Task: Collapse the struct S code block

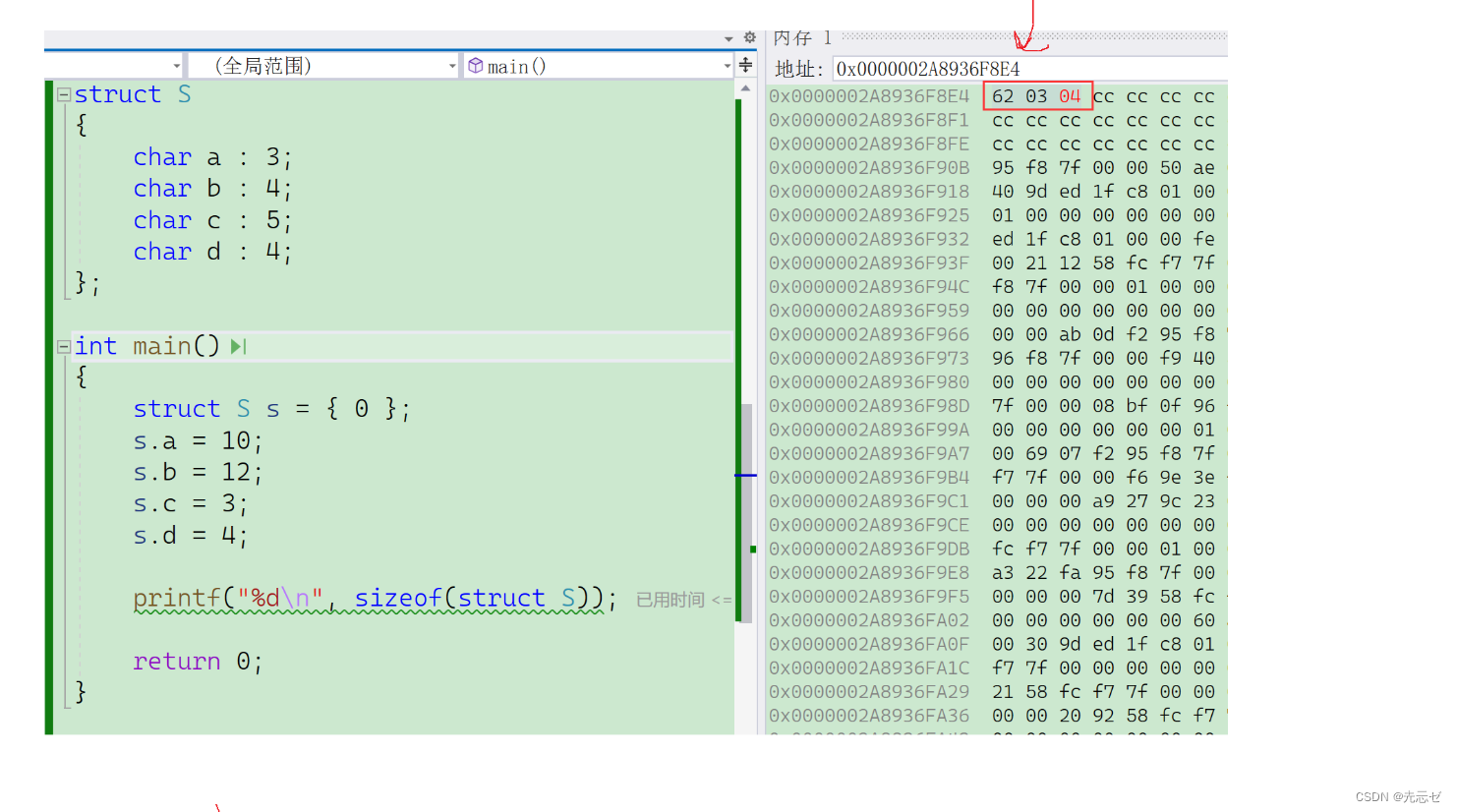Action: 64,95
